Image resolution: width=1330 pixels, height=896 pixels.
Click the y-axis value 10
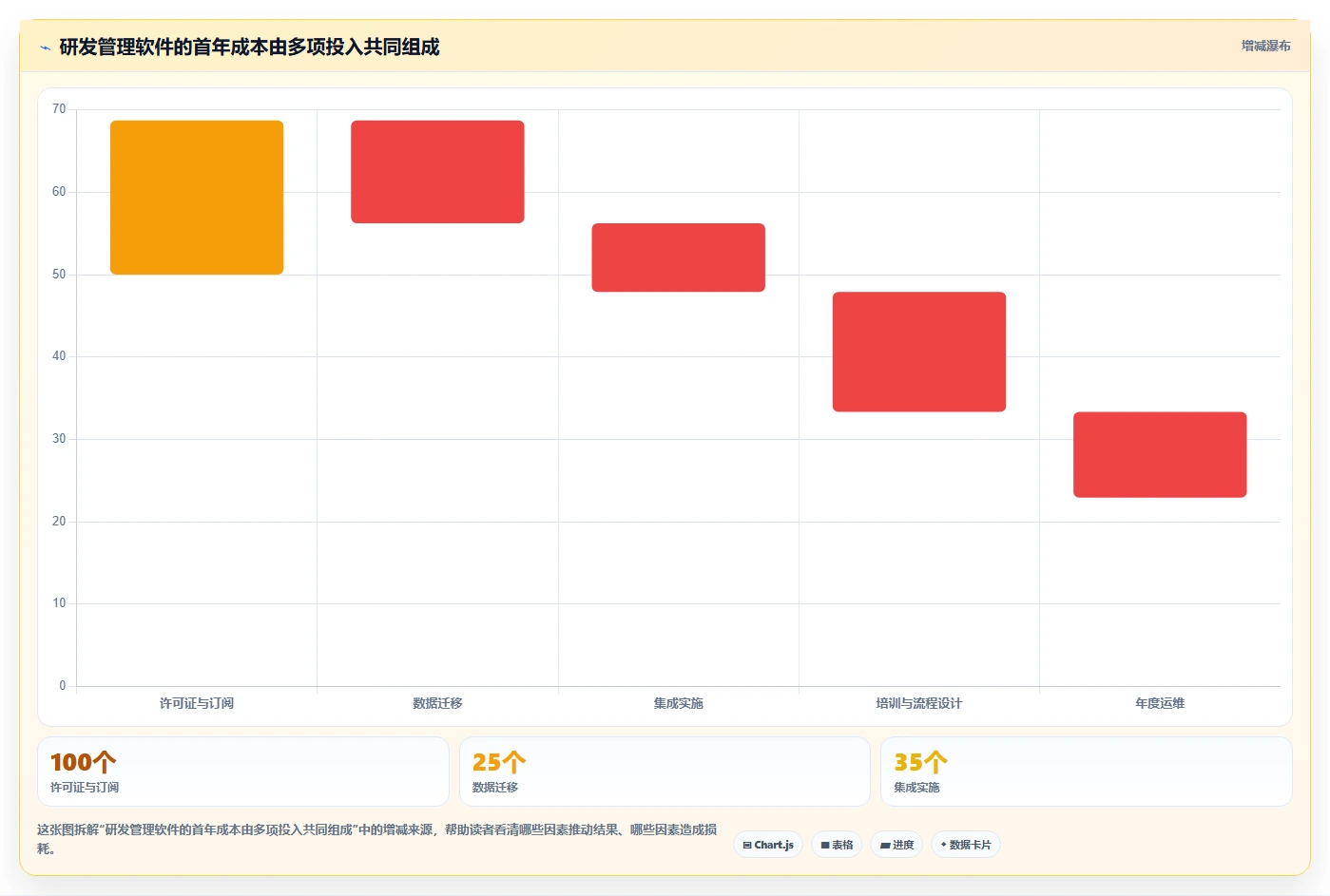59,603
